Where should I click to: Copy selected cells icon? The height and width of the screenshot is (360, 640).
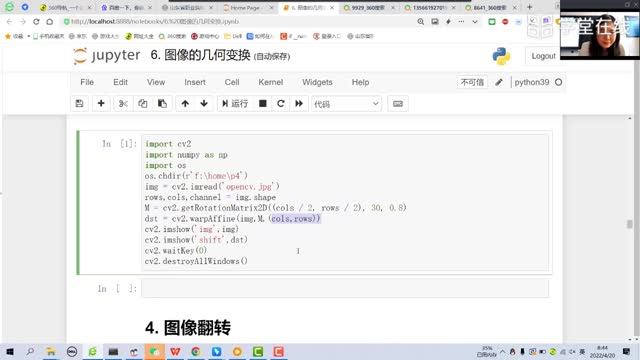pyautogui.click(x=142, y=104)
